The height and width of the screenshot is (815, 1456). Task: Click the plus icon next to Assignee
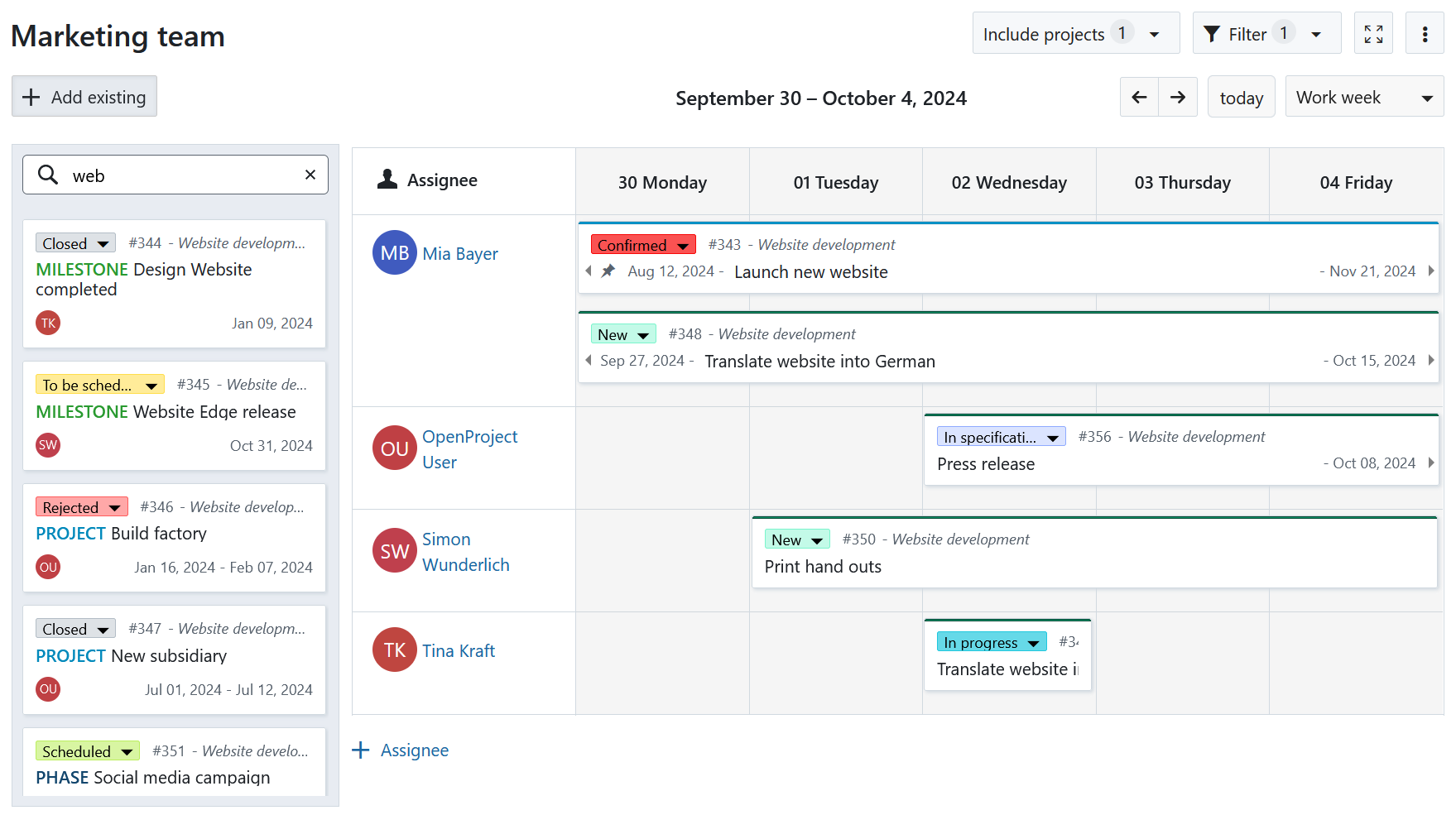[x=361, y=750]
